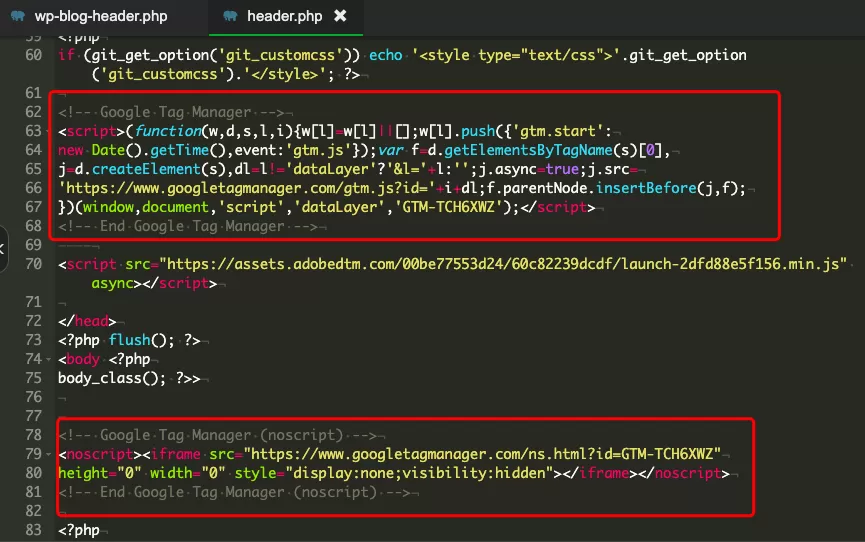
Task: Collapse the code fold at line 79
Action: (x=49, y=455)
